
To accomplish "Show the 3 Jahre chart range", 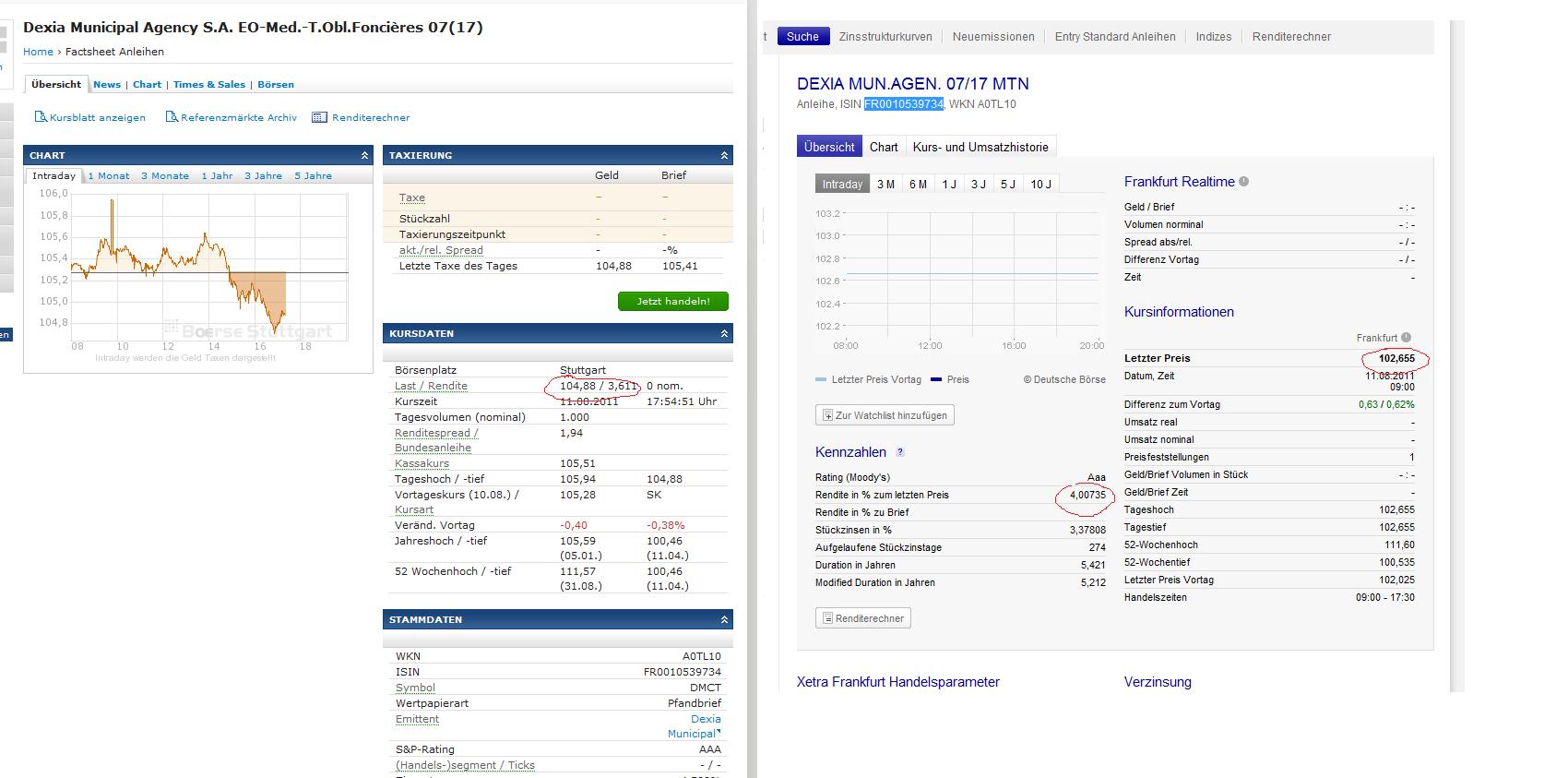I will tap(263, 175).
